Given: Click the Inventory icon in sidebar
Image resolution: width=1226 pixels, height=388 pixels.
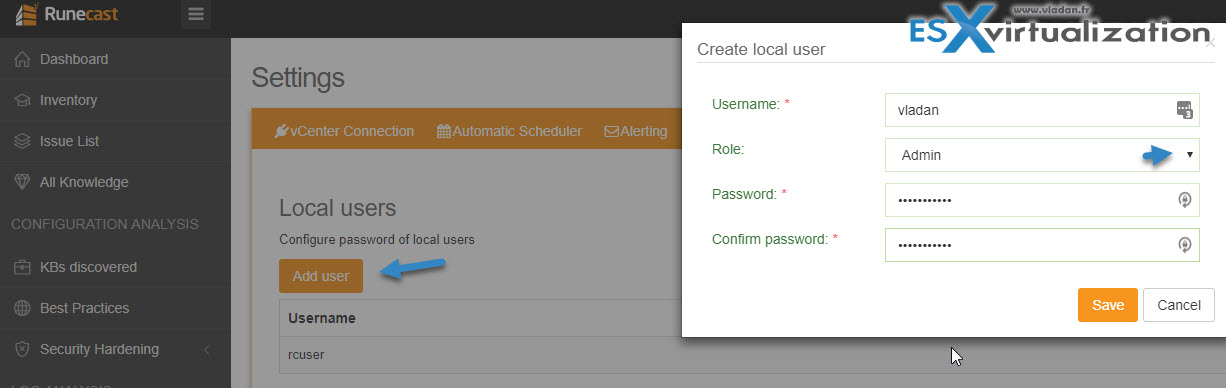Looking at the screenshot, I should (22, 100).
